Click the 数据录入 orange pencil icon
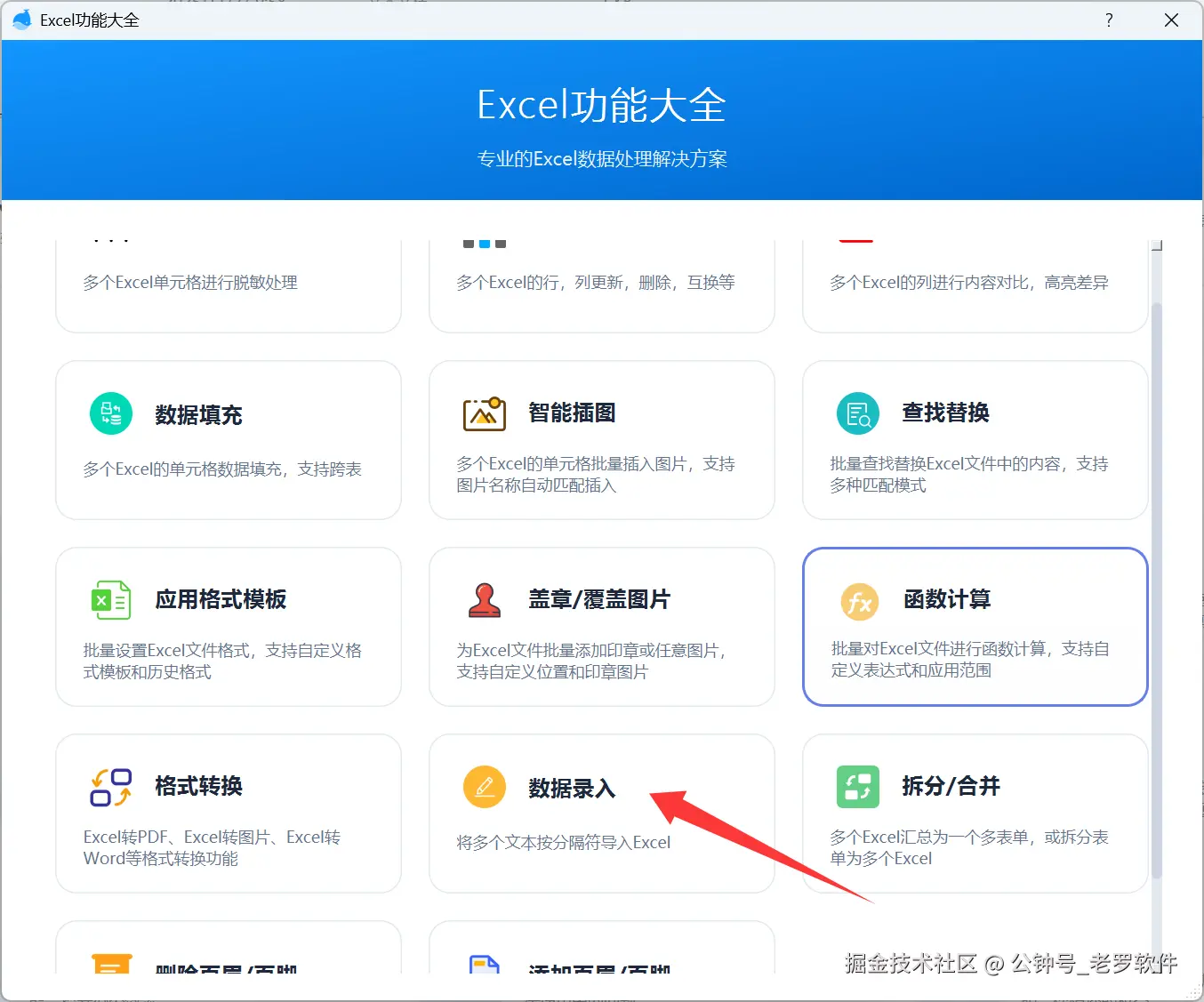Image resolution: width=1204 pixels, height=1002 pixels. tap(485, 787)
